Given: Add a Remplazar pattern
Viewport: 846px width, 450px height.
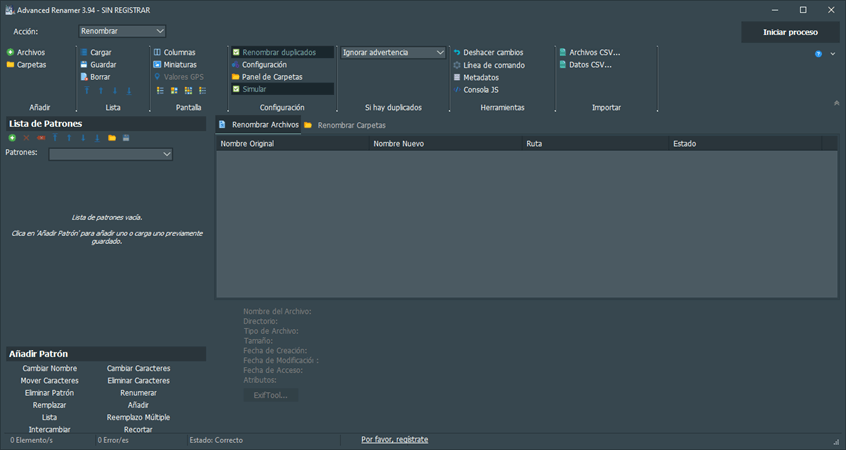Looking at the screenshot, I should tap(50, 405).
